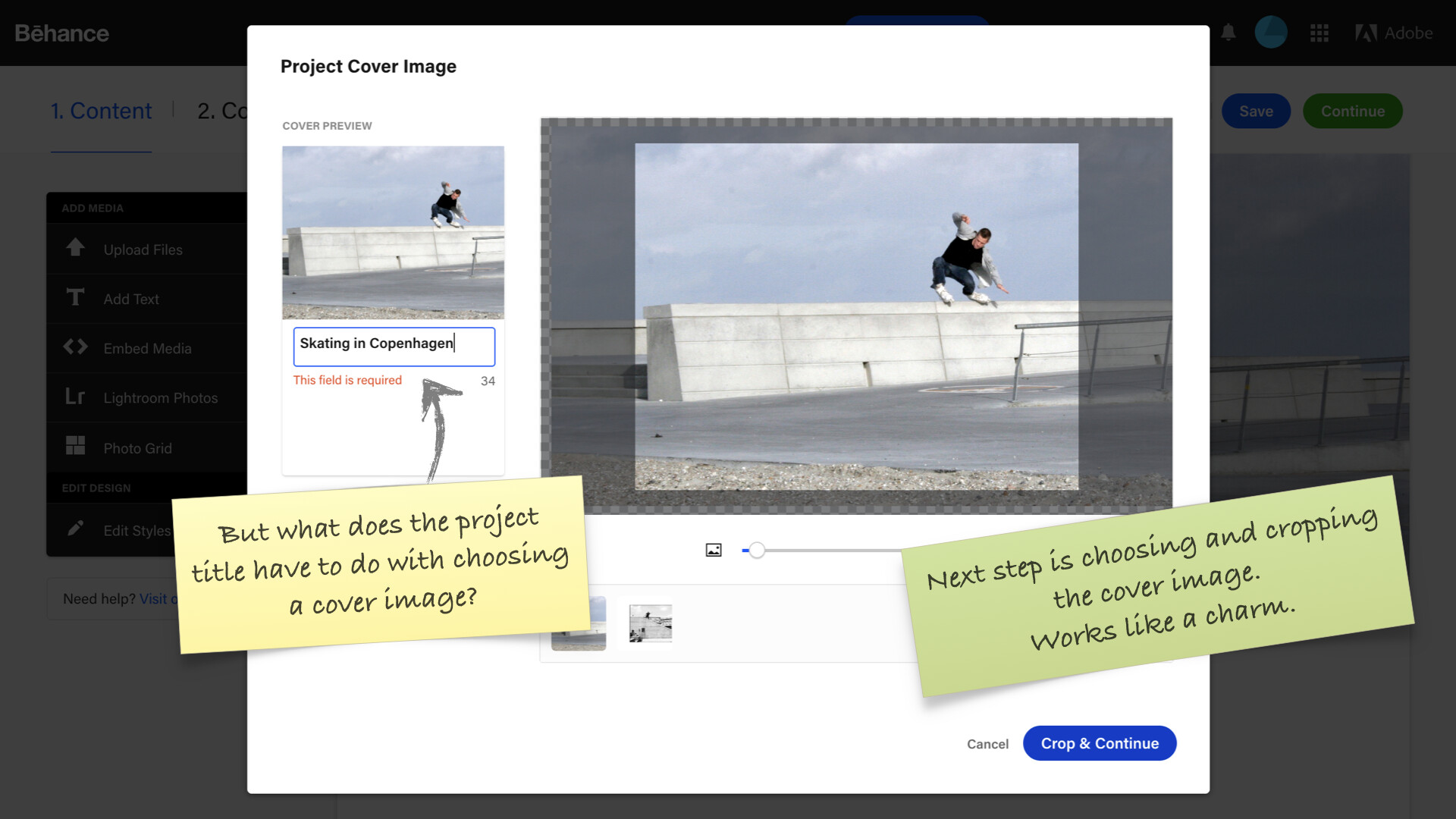Viewport: 1456px width, 819px height.
Task: Select the Add Text T icon
Action: point(75,297)
